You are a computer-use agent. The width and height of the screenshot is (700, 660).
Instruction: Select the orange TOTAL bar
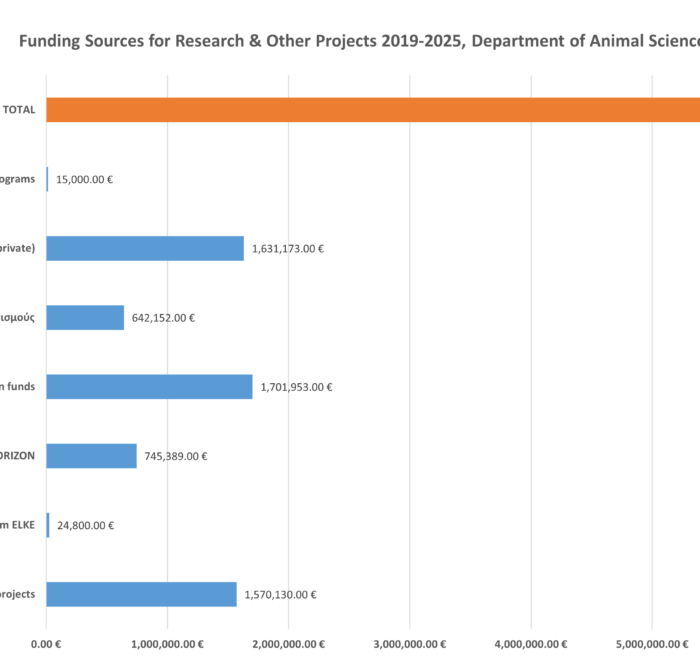click(373, 110)
